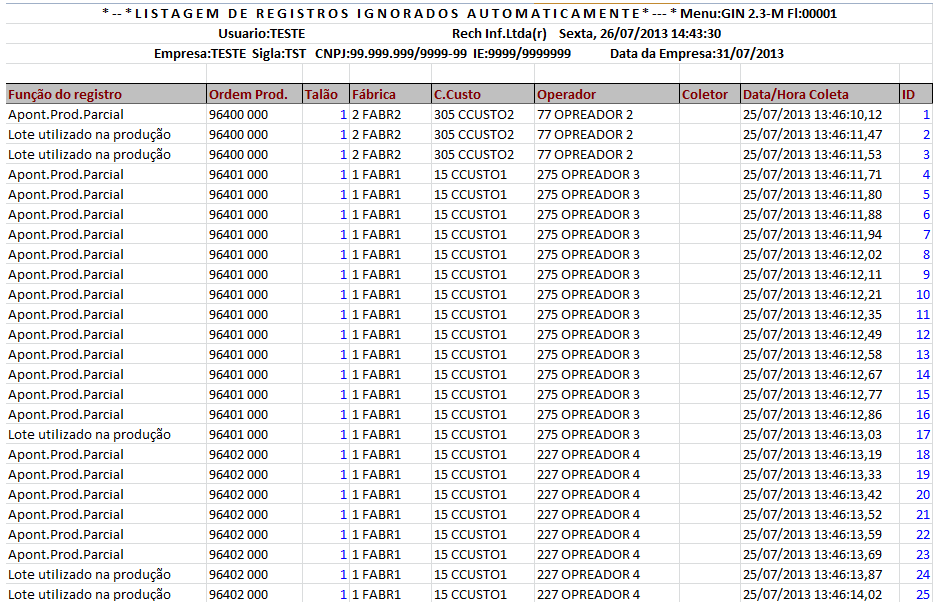Select '305 CCUSTO2' in row ID 2
The width and height of the screenshot is (938, 603).
474,135
